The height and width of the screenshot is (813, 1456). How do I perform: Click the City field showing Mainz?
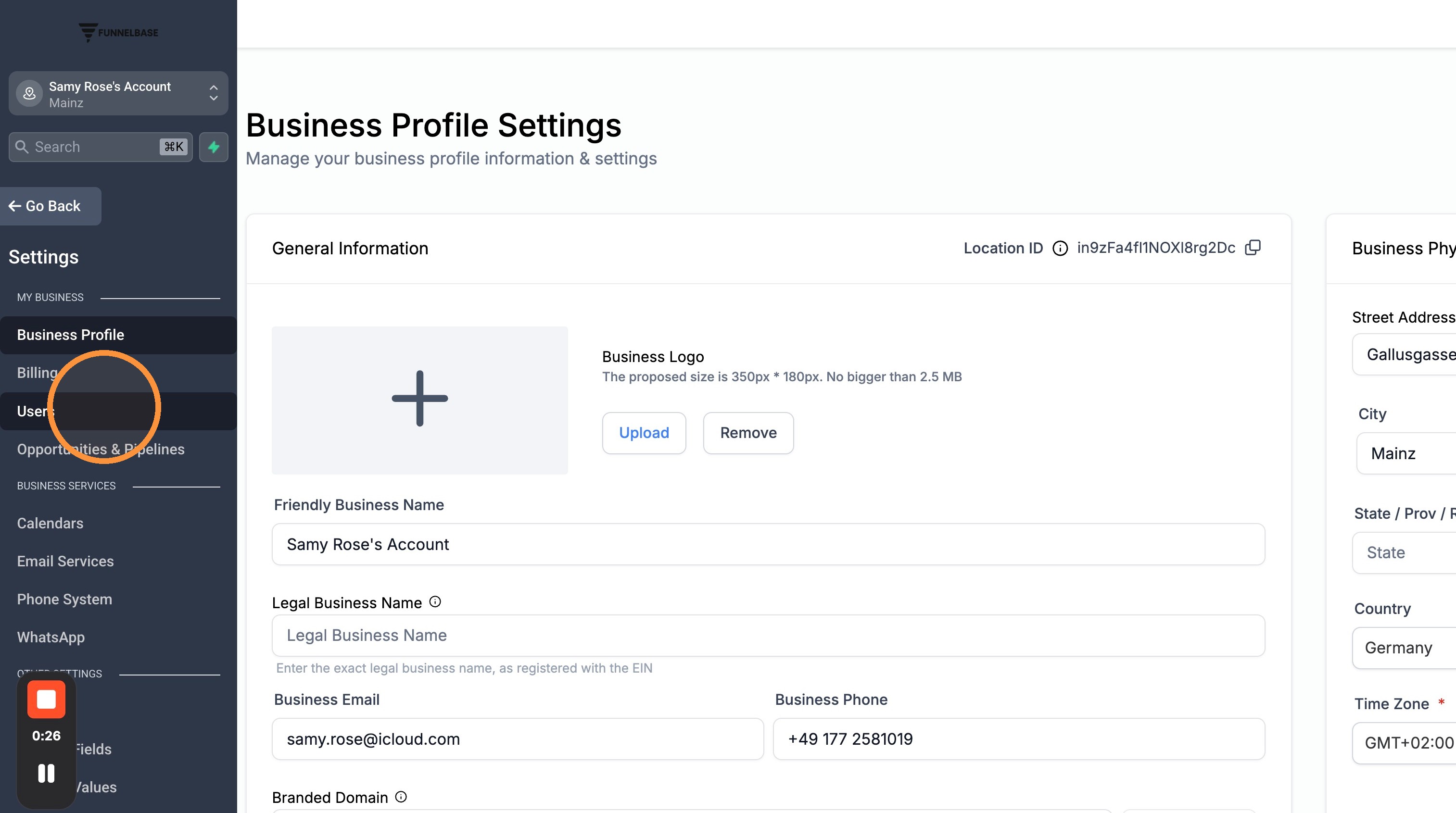click(x=1406, y=453)
